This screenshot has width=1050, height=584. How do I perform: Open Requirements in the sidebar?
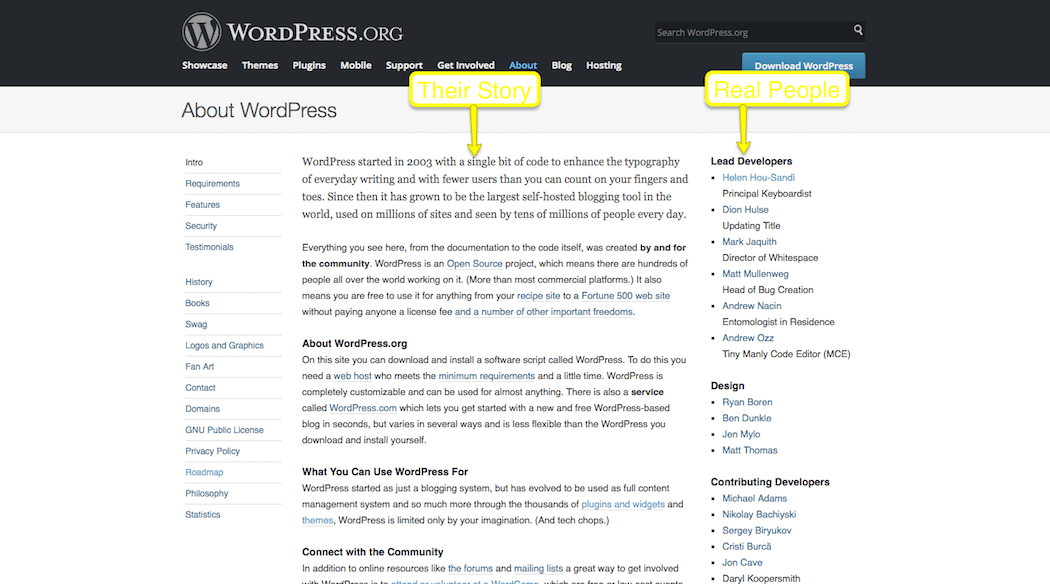tap(212, 184)
